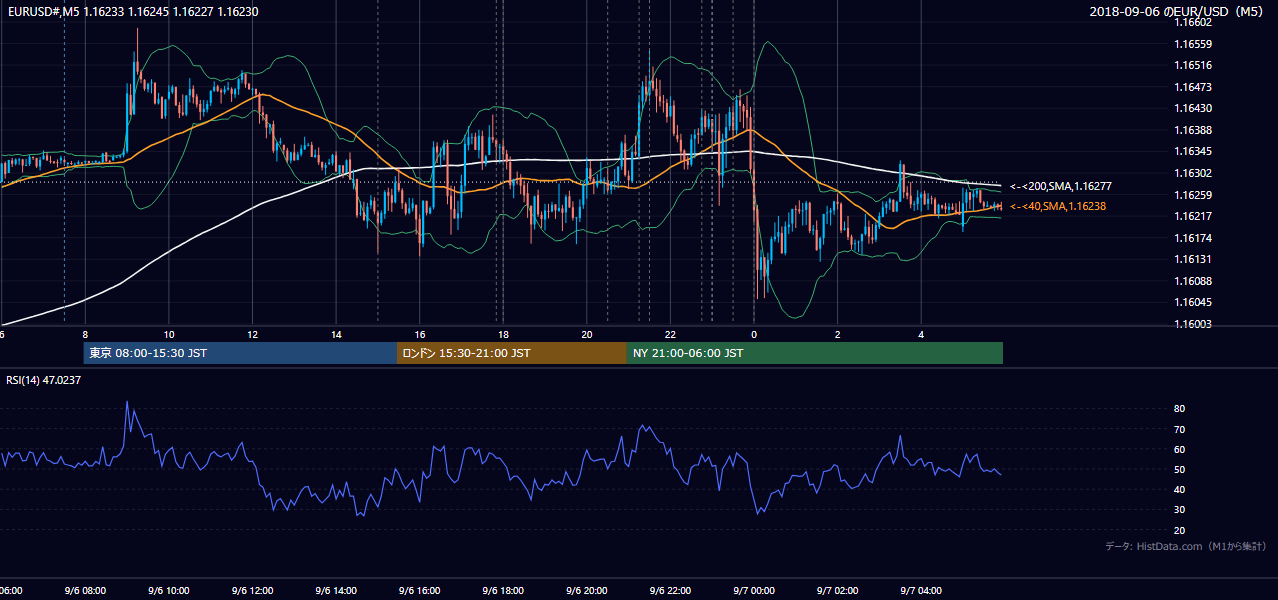
Task: Click hour label 16 under the price chart
Action: pos(420,335)
